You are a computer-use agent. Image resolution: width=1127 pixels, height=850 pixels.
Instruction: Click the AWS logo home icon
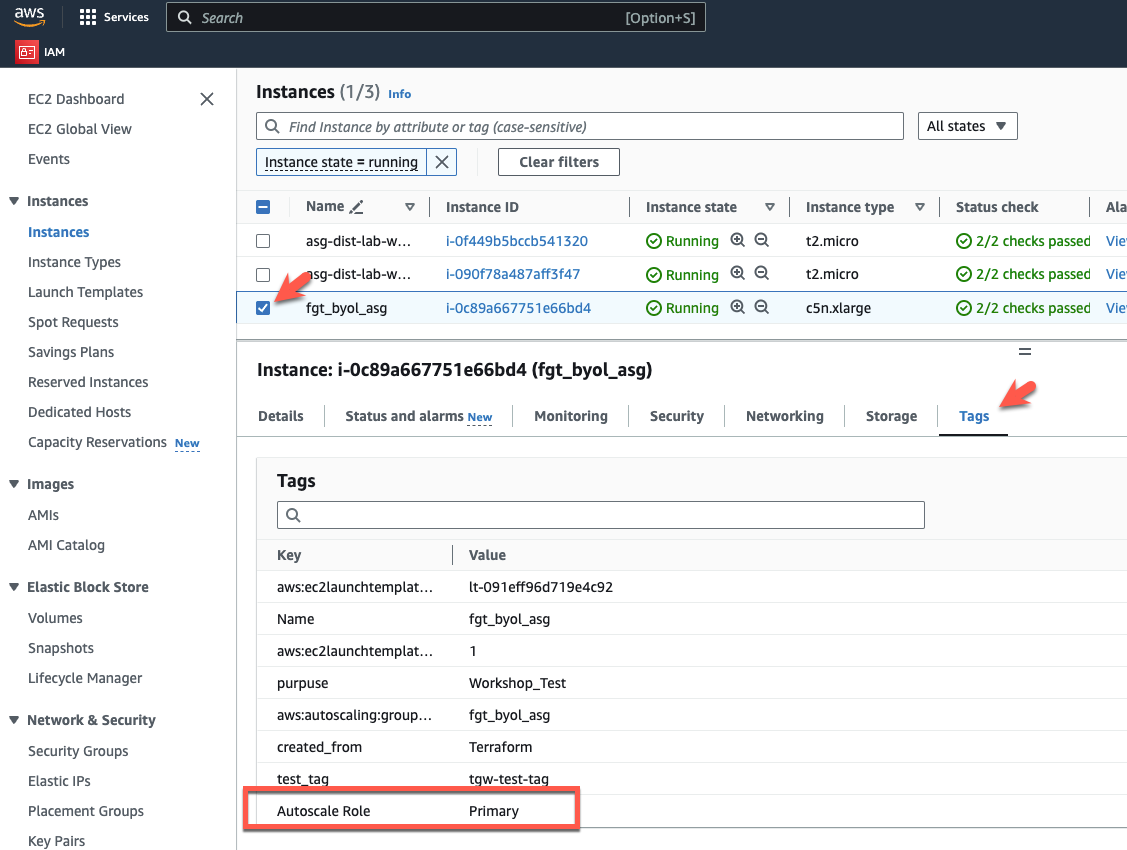(x=29, y=17)
